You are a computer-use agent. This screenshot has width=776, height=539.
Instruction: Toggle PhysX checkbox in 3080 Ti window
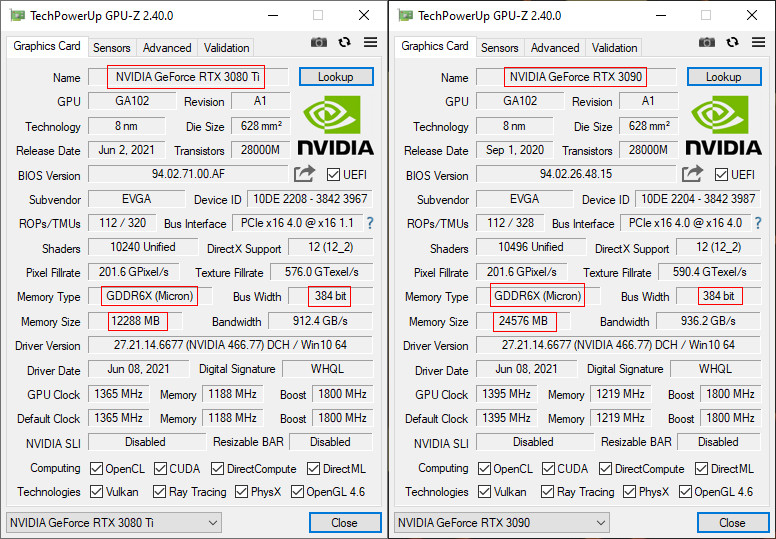click(242, 491)
